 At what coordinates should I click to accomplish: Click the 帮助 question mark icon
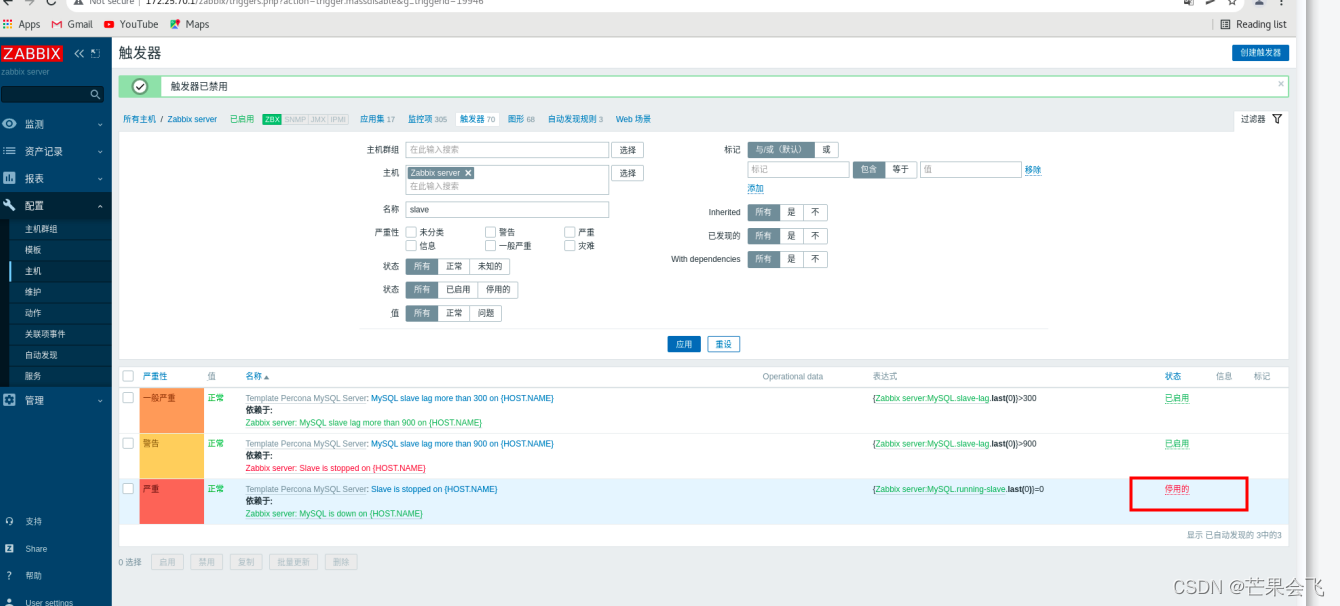[x=9, y=575]
